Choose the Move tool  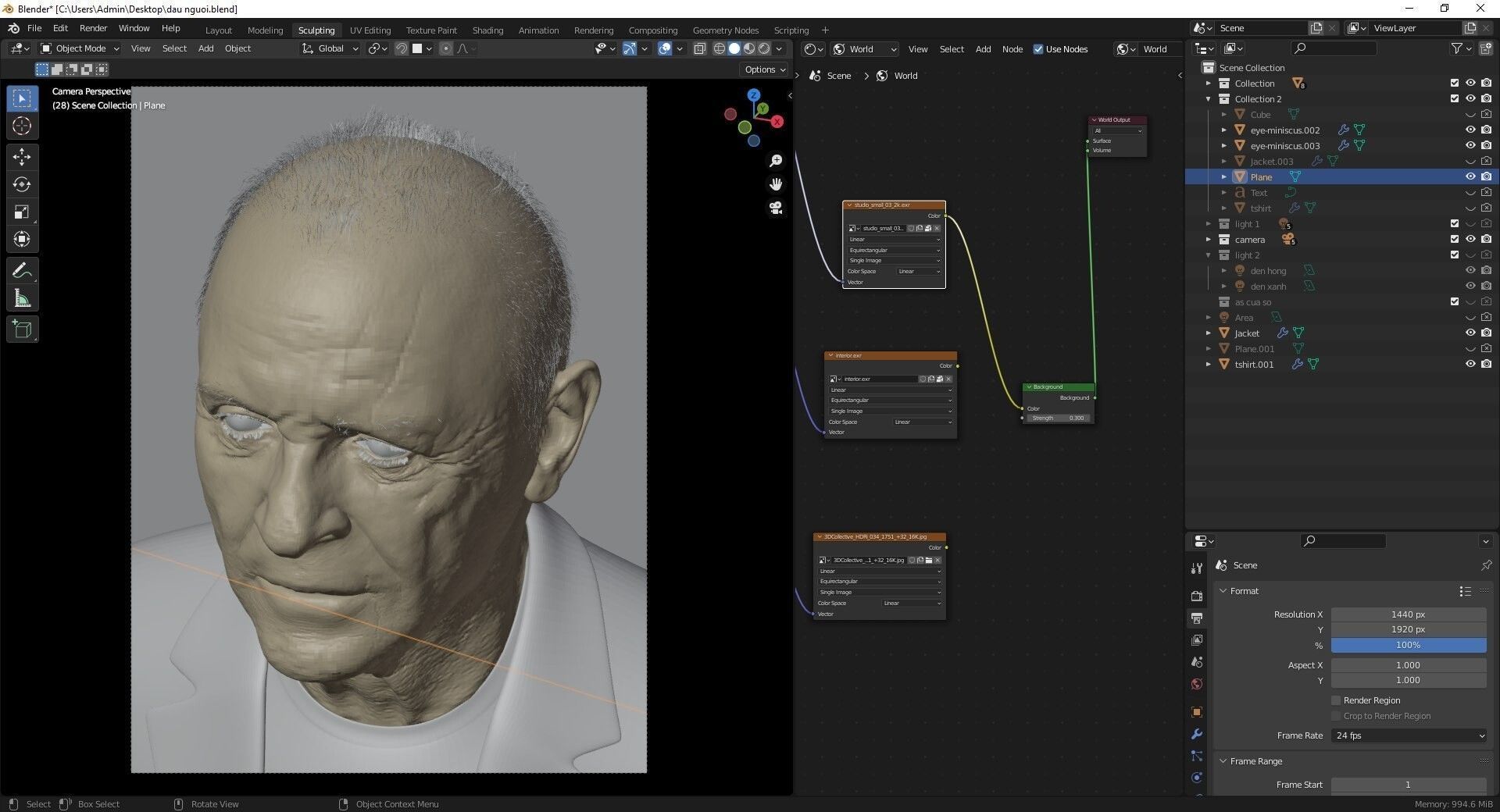22,157
